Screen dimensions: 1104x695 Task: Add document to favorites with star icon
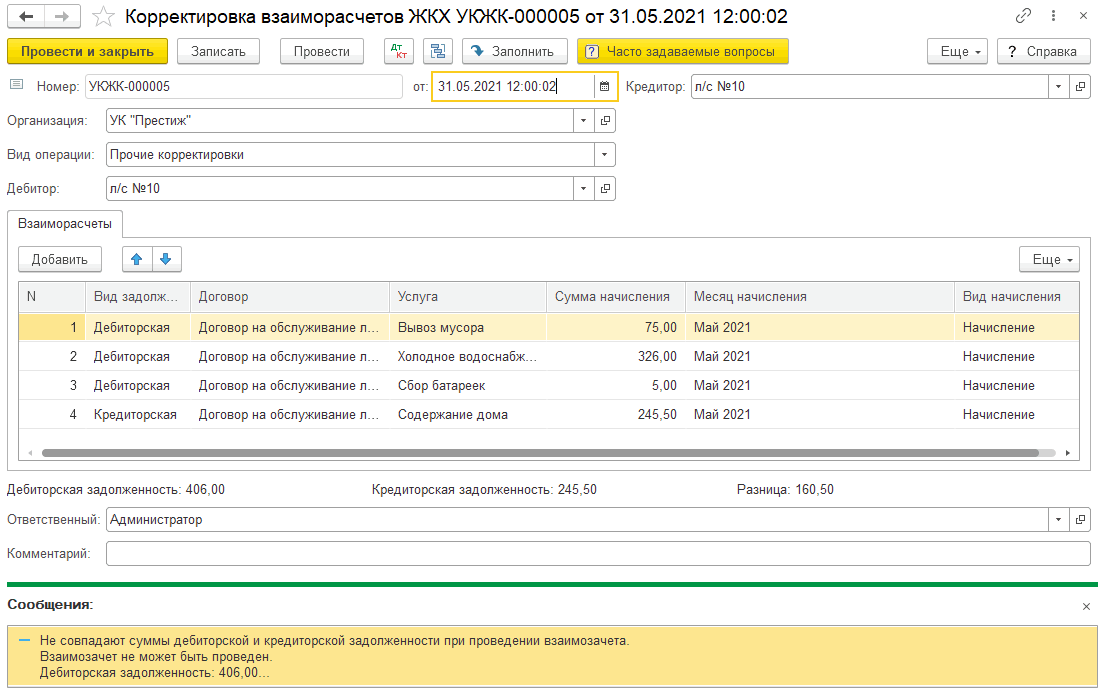coord(102,17)
